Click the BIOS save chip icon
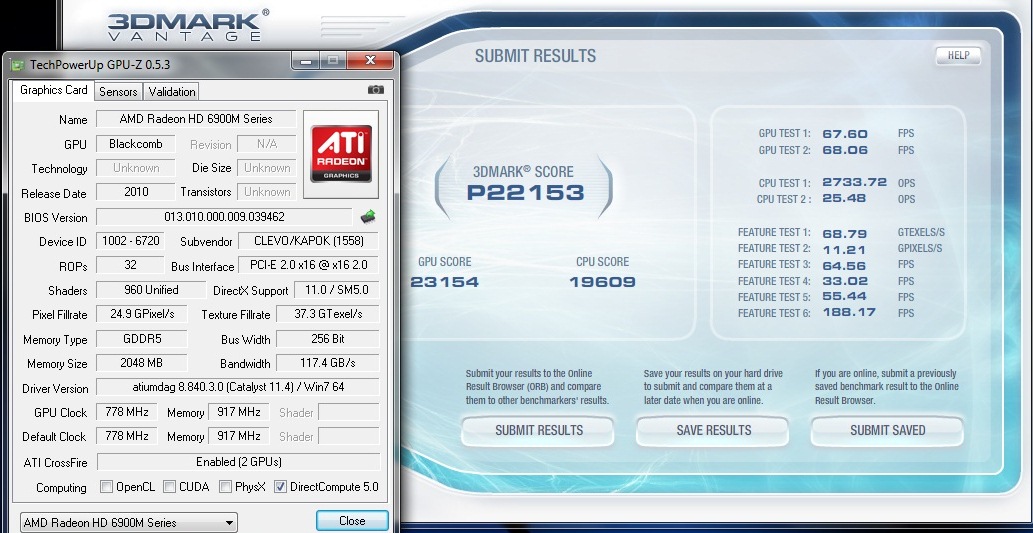Screen dimensions: 1033x533 [368, 216]
